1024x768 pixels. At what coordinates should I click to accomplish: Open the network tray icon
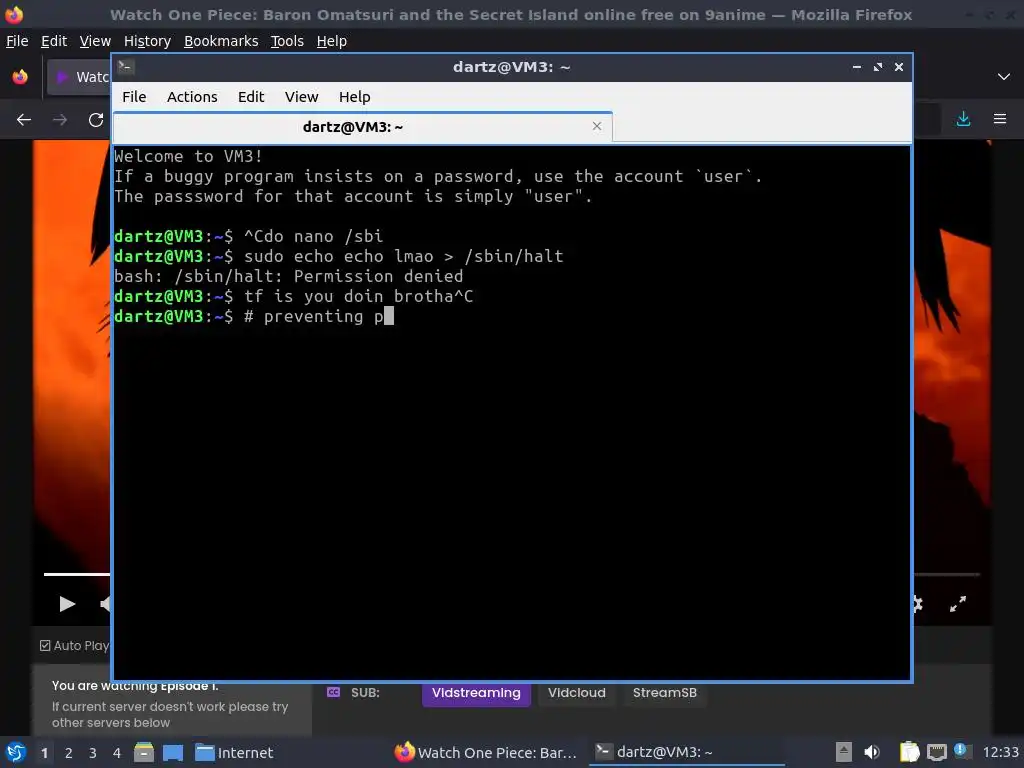(x=936, y=752)
